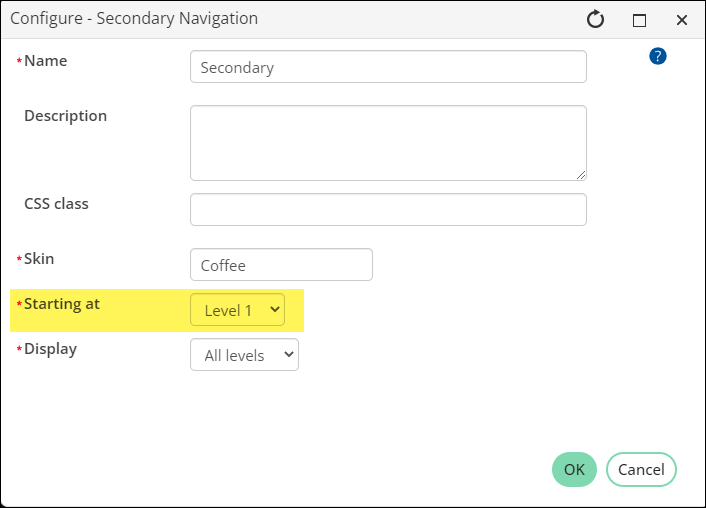The height and width of the screenshot is (508, 706).
Task: Click the Name field label
Action: (x=45, y=61)
